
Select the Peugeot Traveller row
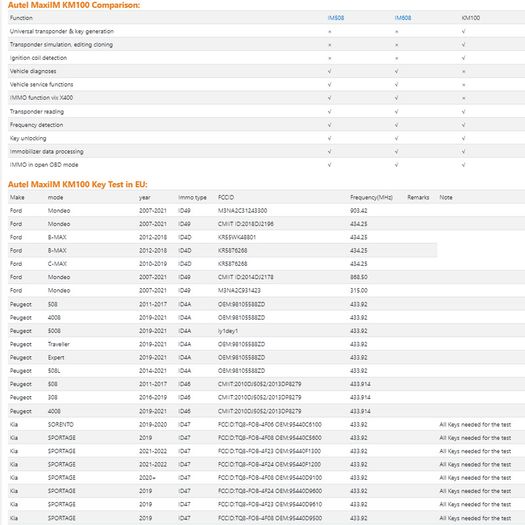pyautogui.click(x=267, y=344)
